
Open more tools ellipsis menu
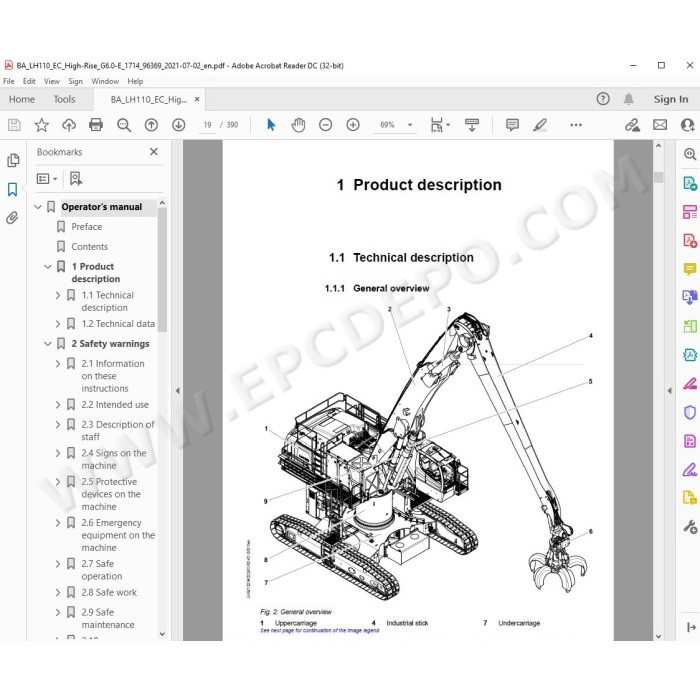tap(576, 125)
